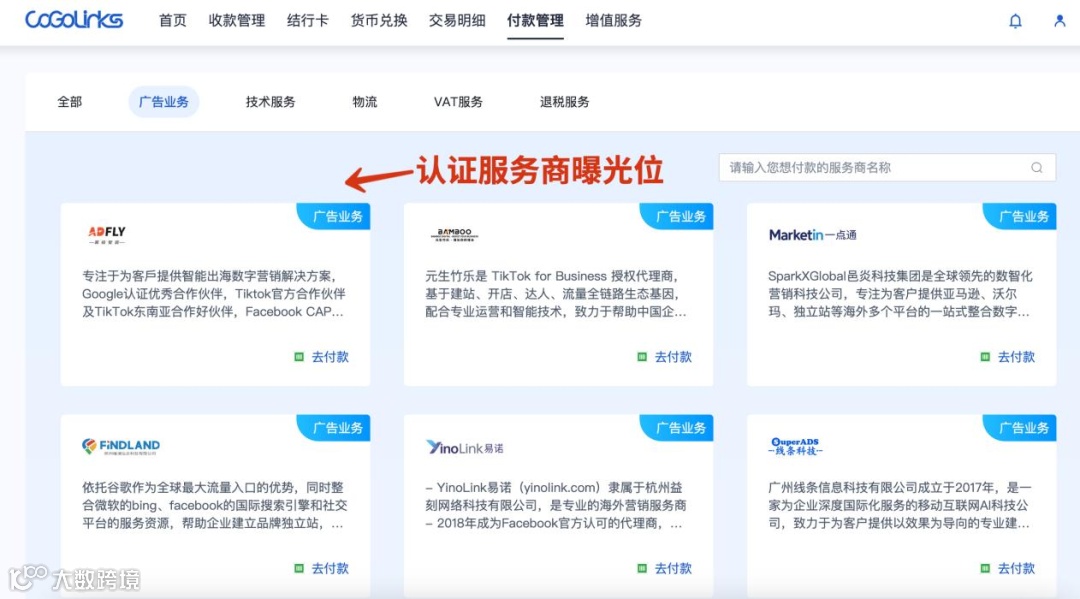Open 货币兑换 menu
Viewport: 1080px width, 599px height.
[x=379, y=21]
